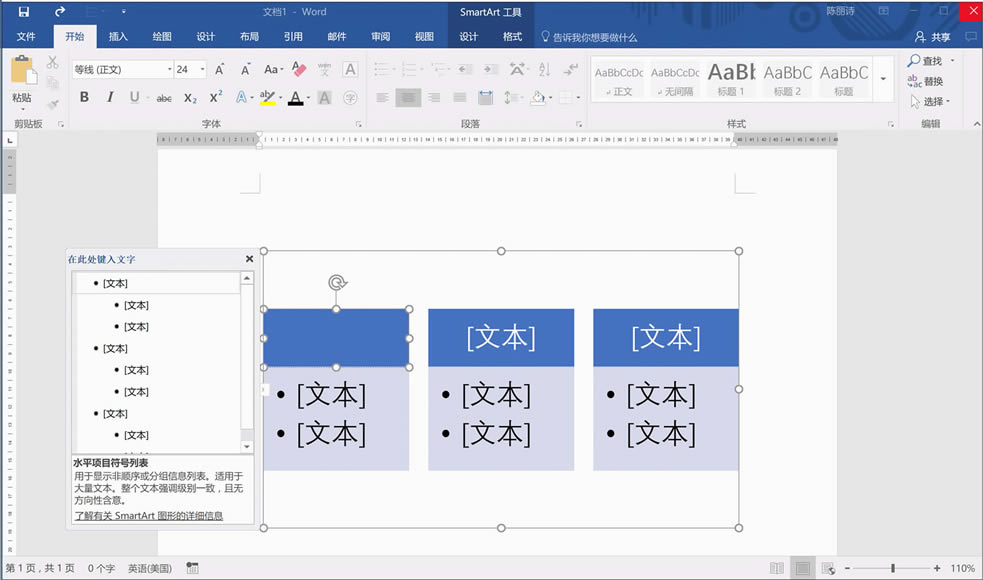Open the font name dropdown
The image size is (983, 580).
coord(169,69)
